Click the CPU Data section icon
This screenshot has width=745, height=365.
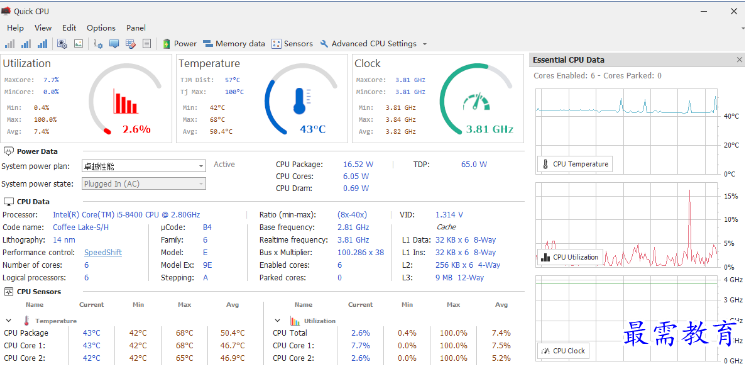click(x=9, y=201)
